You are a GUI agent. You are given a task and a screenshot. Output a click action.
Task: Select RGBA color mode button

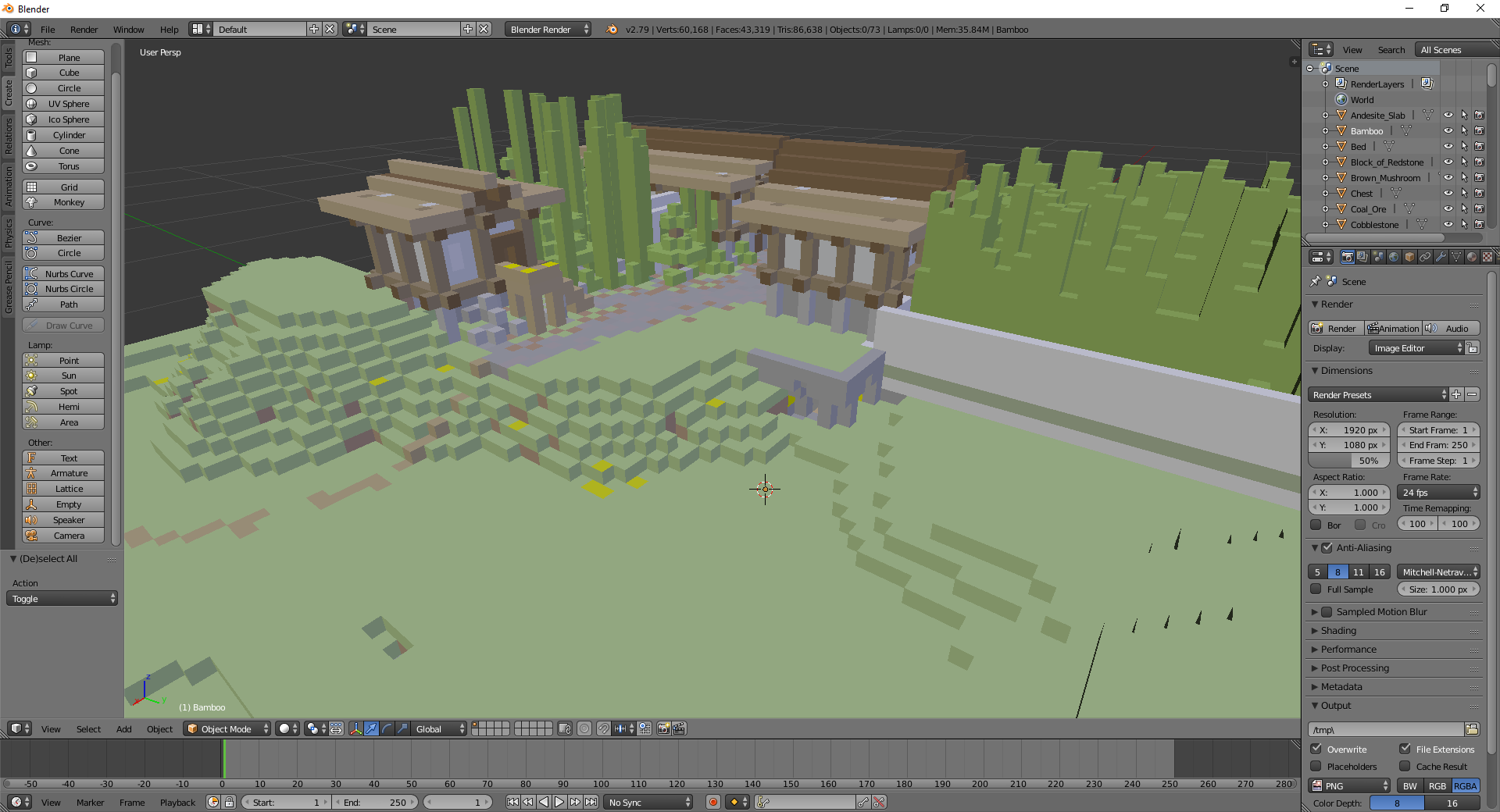click(1466, 786)
